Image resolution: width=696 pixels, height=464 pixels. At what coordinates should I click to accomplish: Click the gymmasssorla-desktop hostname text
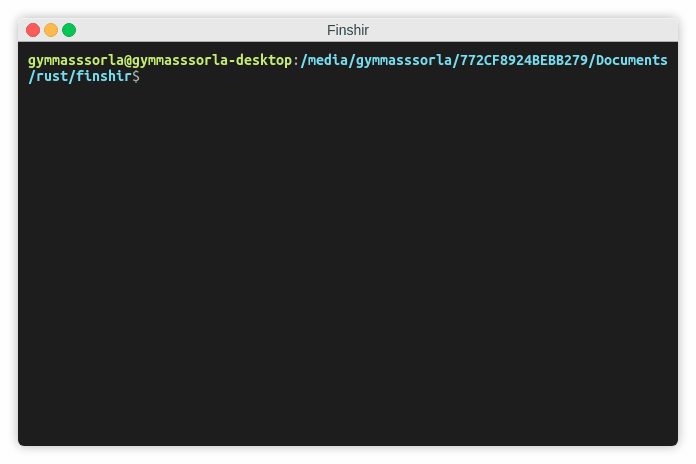point(212,60)
